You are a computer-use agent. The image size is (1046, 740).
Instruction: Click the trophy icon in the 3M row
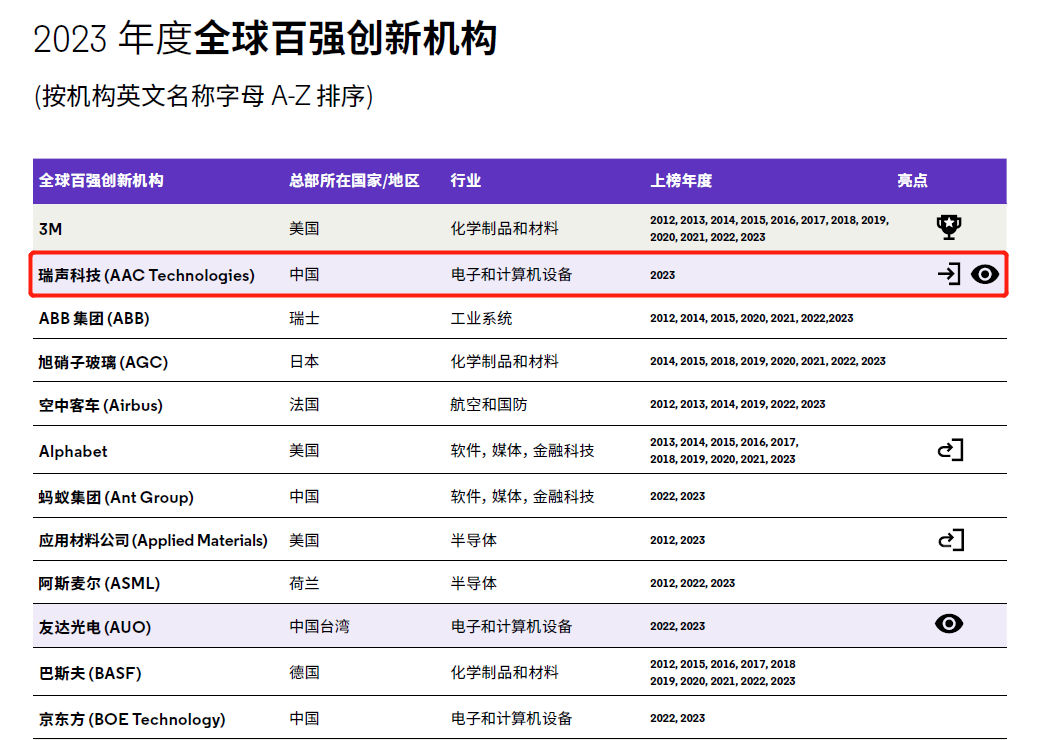(949, 227)
